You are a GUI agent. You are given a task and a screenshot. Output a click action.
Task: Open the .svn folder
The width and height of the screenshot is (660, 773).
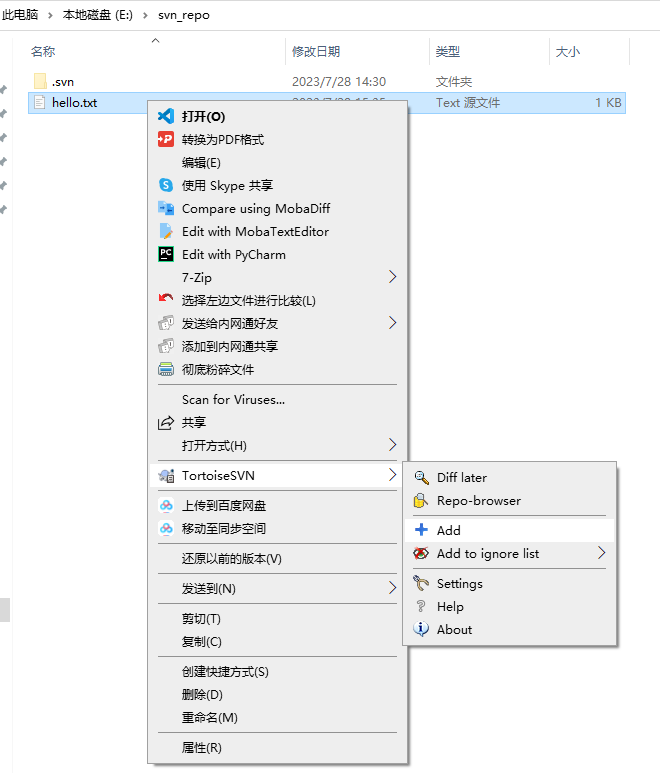coord(62,81)
